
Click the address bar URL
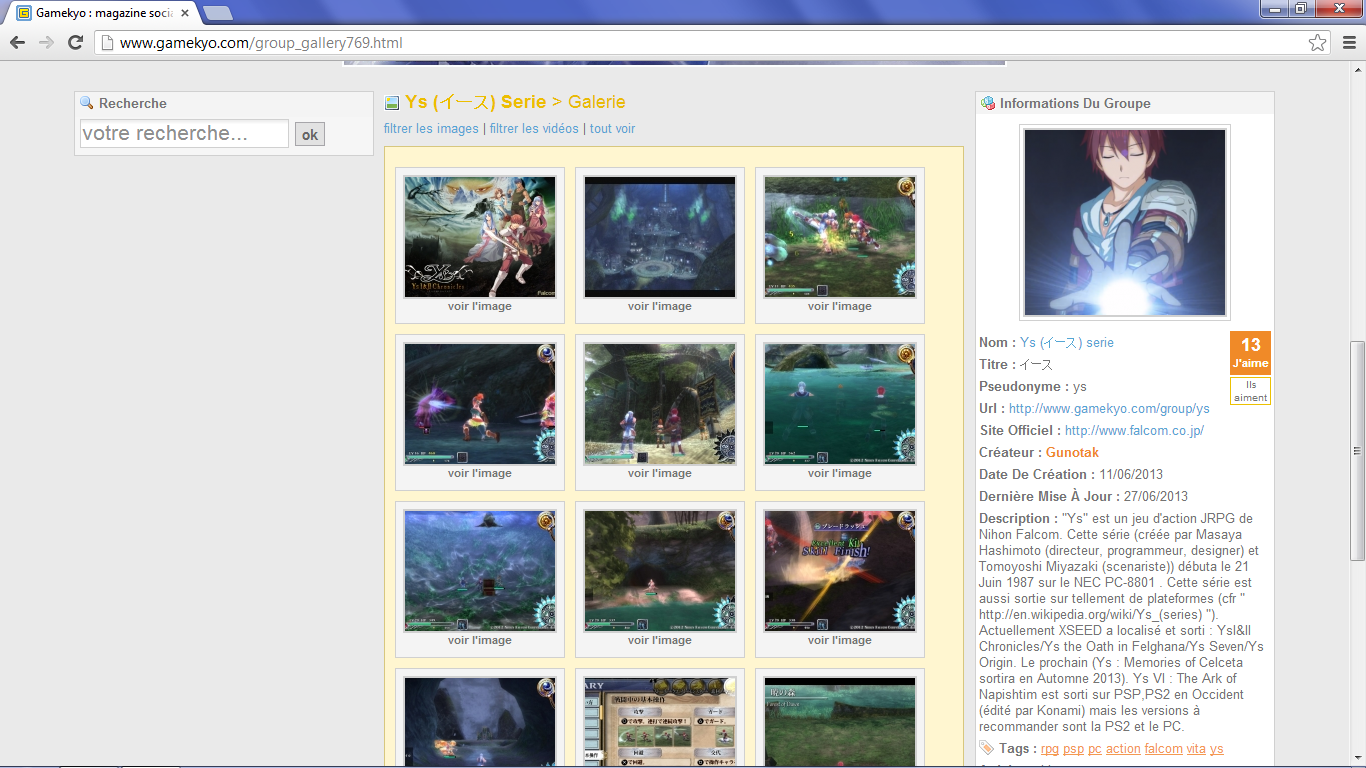click(261, 43)
